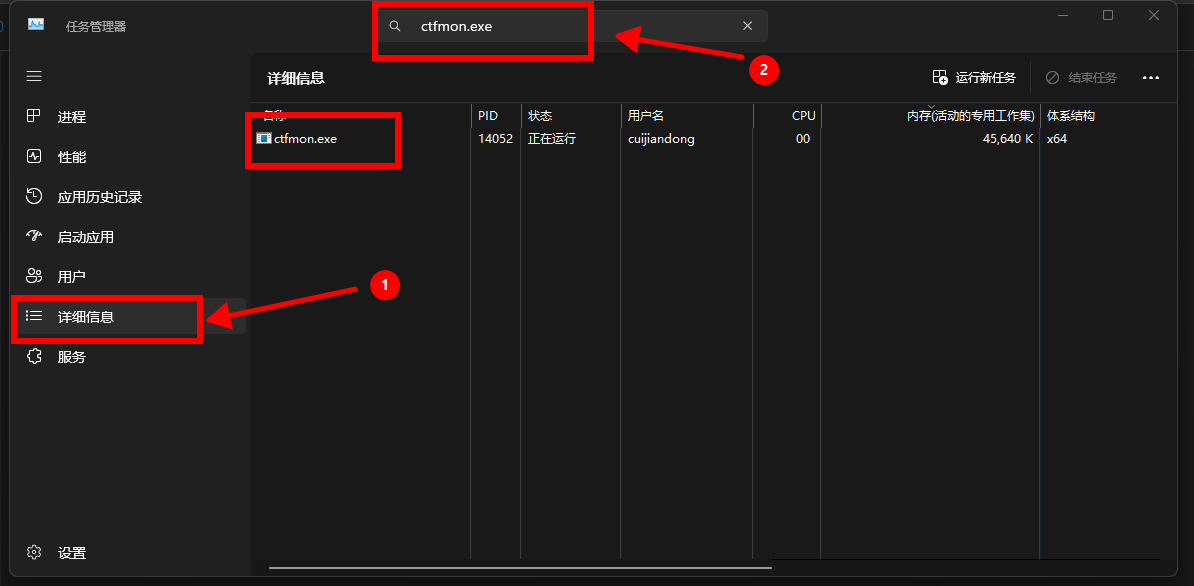
Task: Click the search magnifier icon
Action: (396, 26)
